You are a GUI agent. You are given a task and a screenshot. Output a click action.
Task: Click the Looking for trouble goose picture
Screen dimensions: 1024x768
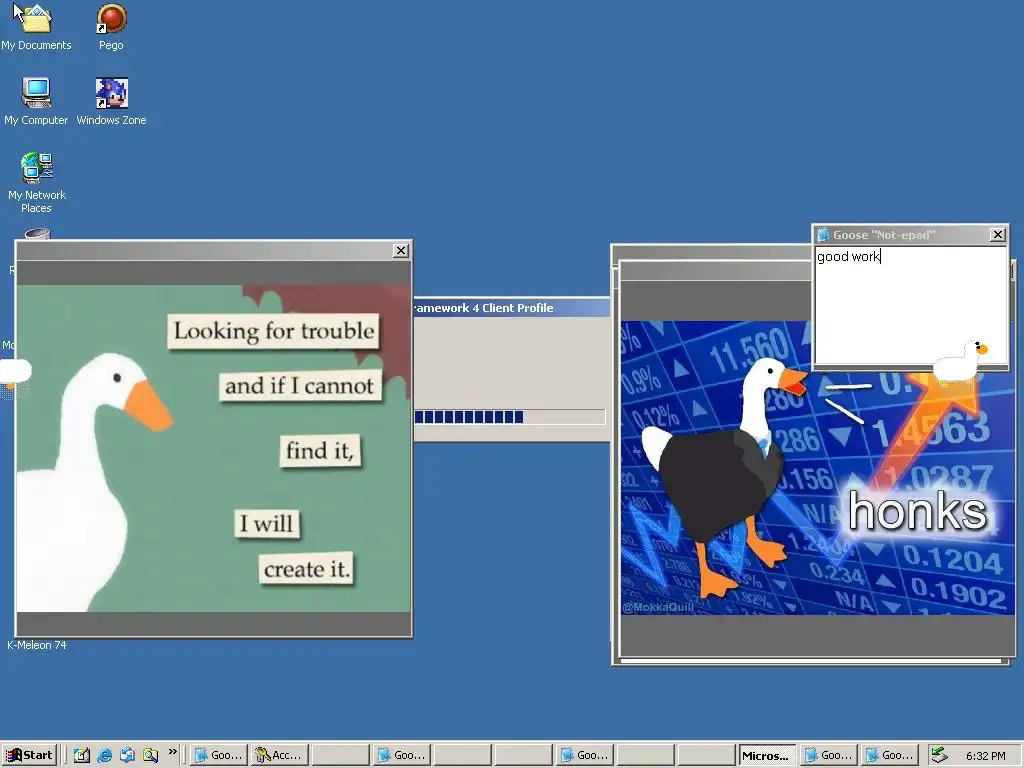214,448
